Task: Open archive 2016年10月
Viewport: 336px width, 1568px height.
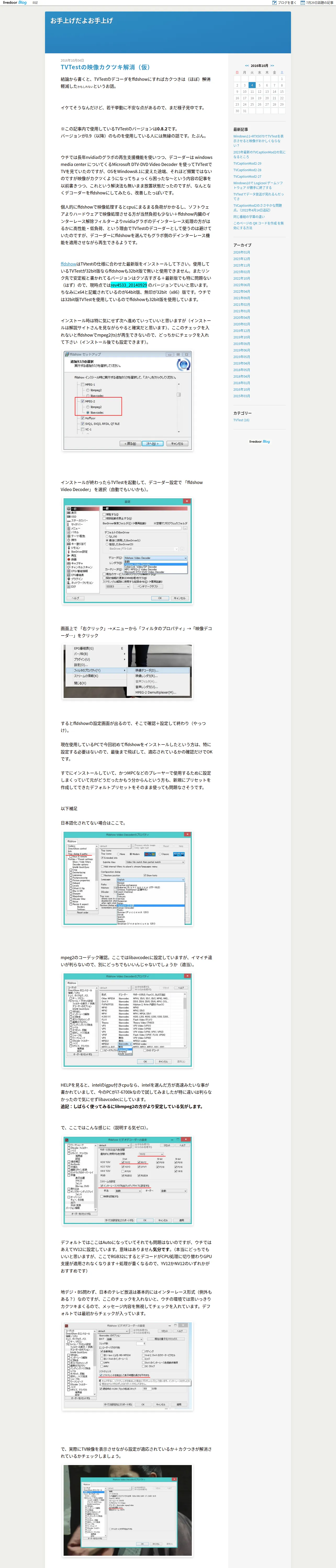Action: tap(242, 390)
